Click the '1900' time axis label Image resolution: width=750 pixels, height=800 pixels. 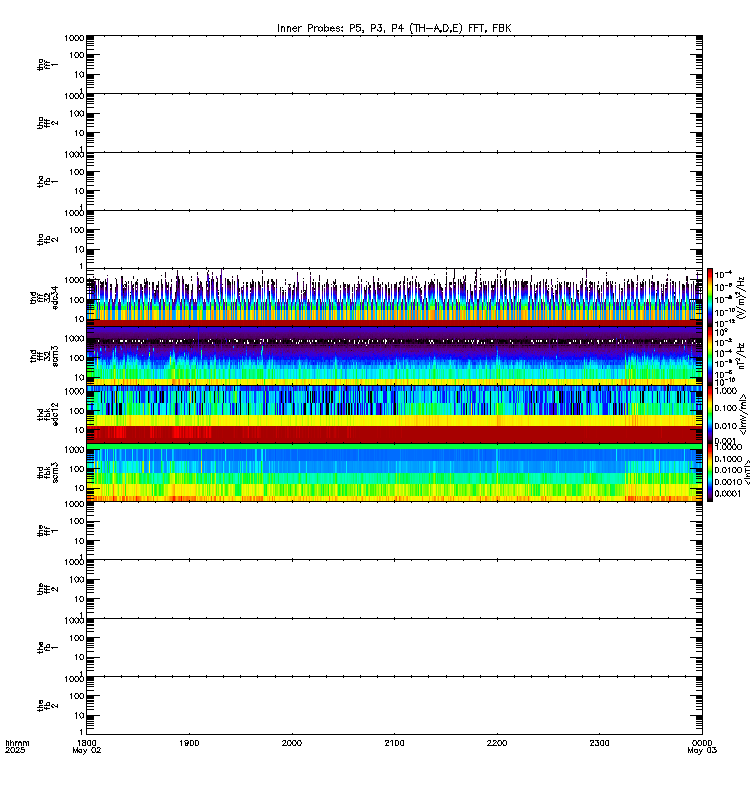189,743
